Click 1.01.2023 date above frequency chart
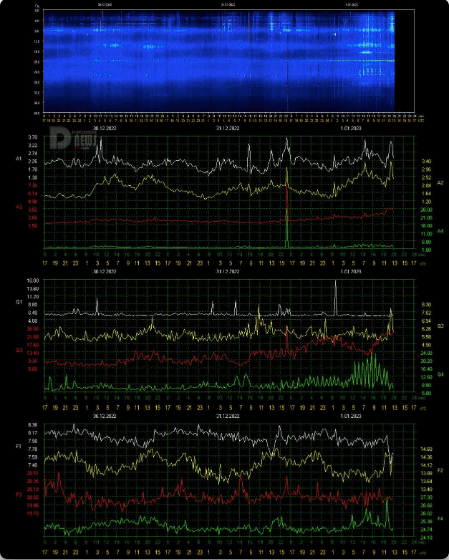This screenshot has height=560, width=449. pos(350,416)
